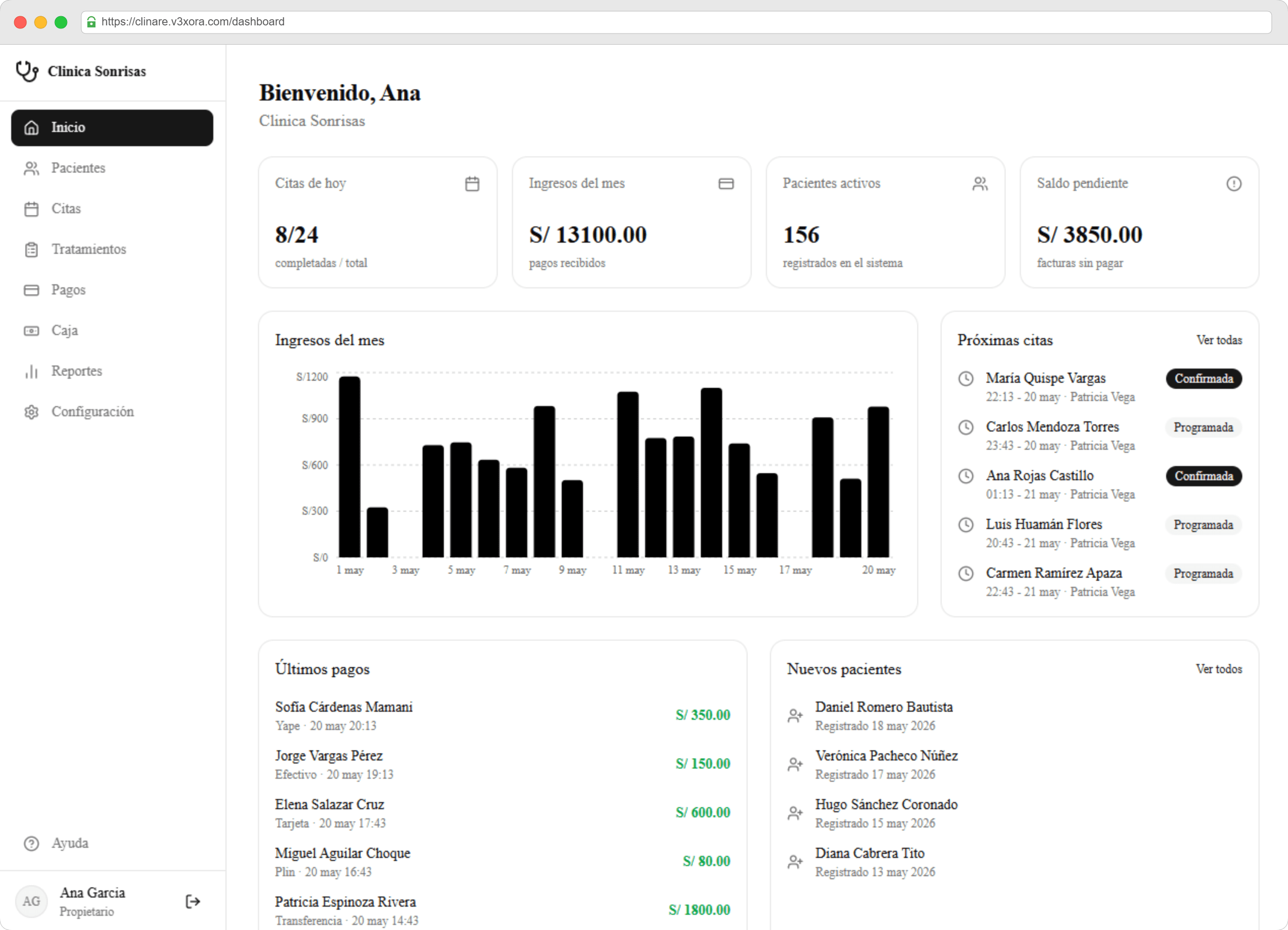Screen dimensions: 1288x930
Task: Click Ver todas in Próximas citas
Action: pyautogui.click(x=1219, y=340)
